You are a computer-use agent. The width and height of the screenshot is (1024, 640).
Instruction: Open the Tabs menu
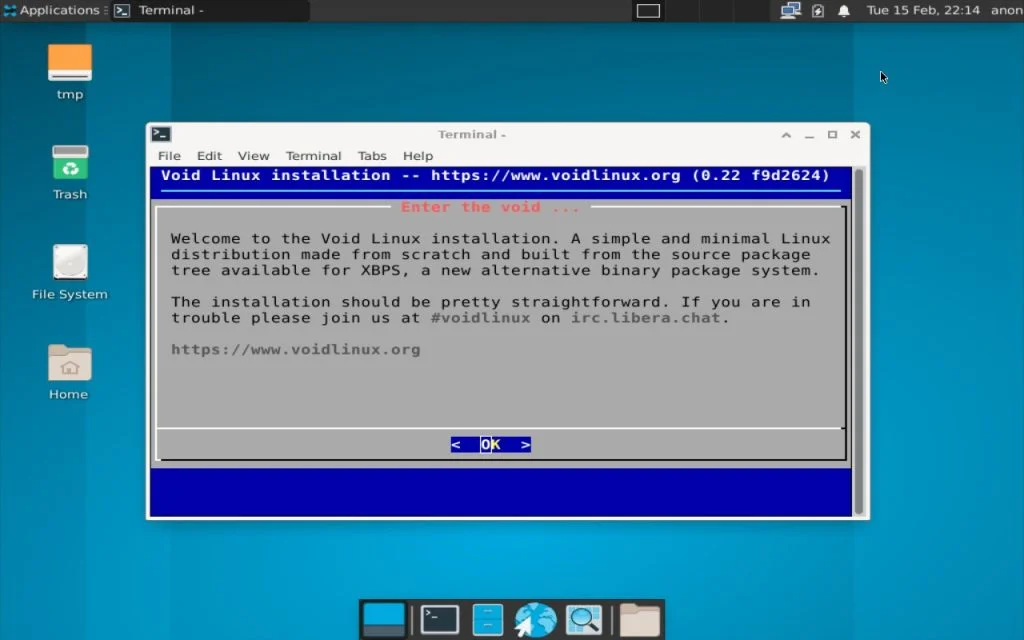tap(372, 156)
